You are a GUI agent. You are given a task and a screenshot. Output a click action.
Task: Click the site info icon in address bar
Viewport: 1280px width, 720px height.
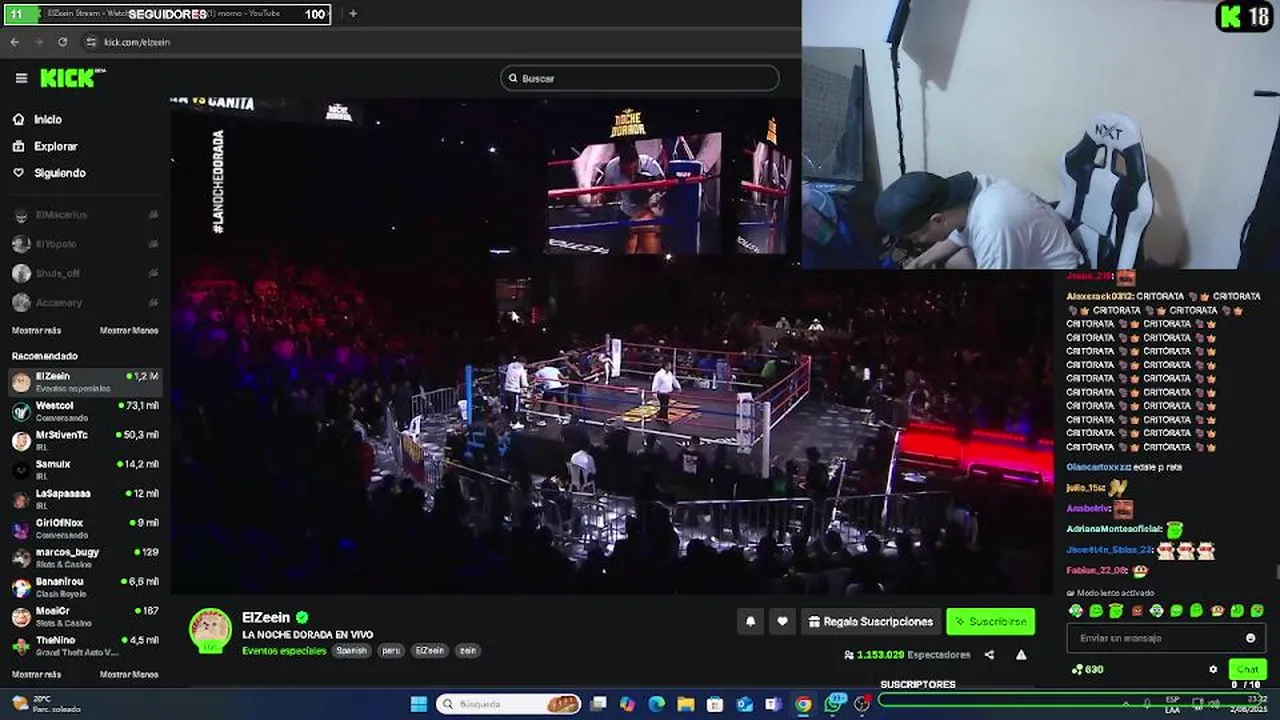tap(90, 42)
